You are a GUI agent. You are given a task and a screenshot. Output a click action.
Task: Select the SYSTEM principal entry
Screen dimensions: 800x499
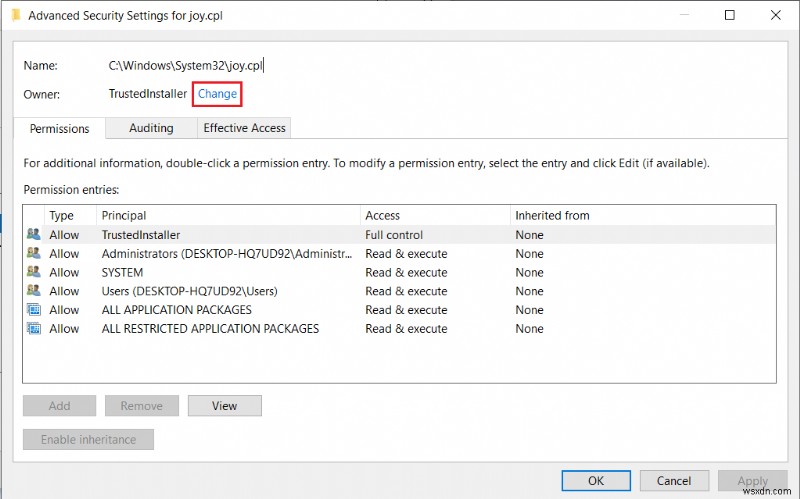[122, 272]
